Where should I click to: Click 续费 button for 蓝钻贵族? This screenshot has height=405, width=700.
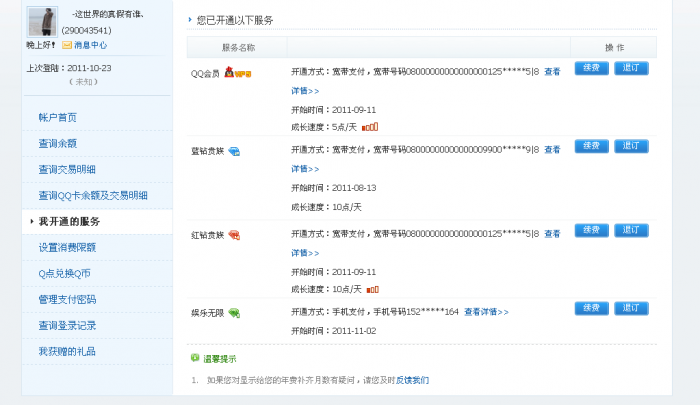[592, 146]
